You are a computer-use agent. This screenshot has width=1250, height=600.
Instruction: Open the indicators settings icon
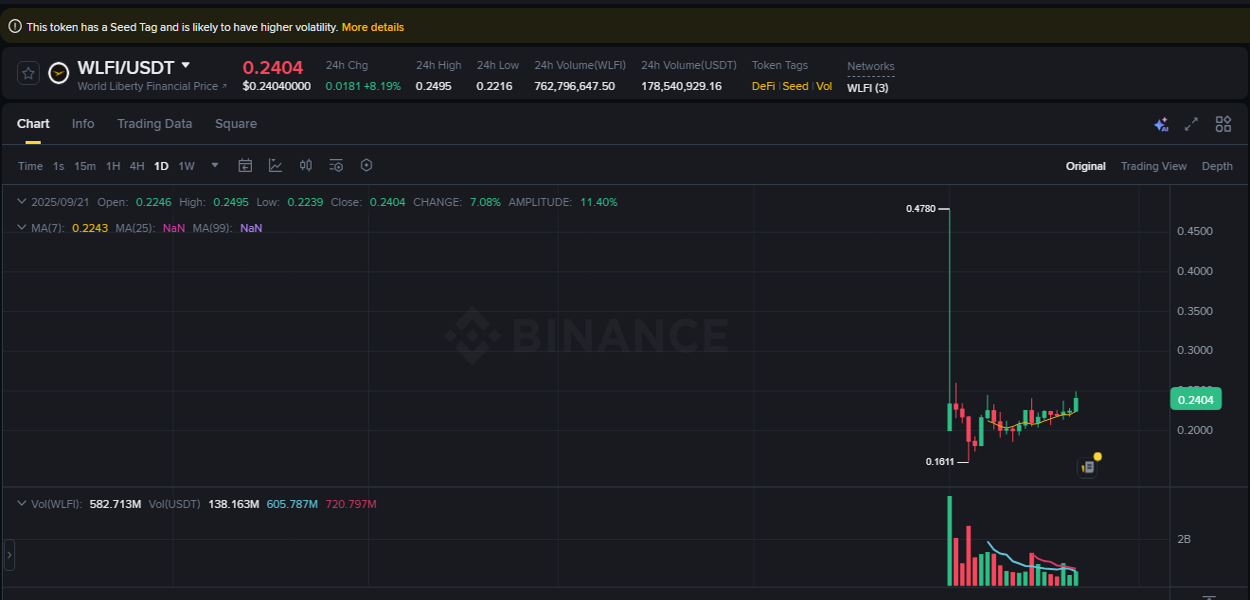tap(335, 165)
